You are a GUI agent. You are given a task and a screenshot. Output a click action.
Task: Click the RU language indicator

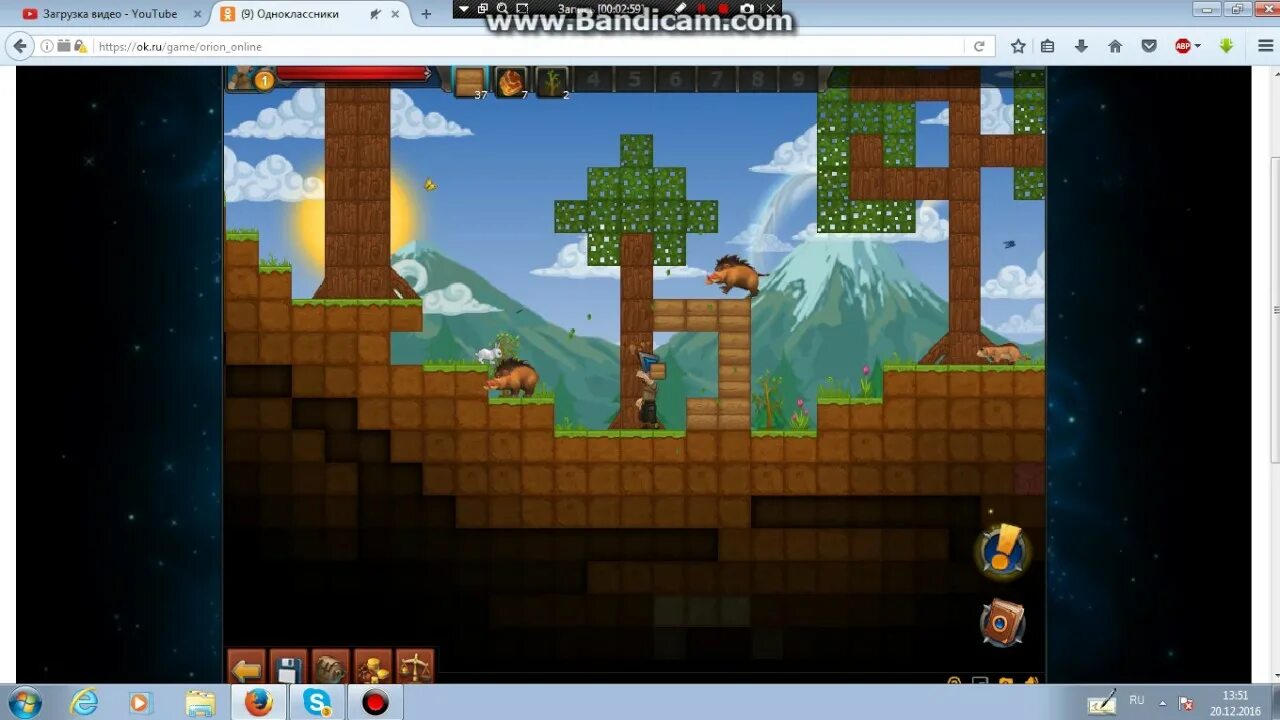click(x=1136, y=700)
